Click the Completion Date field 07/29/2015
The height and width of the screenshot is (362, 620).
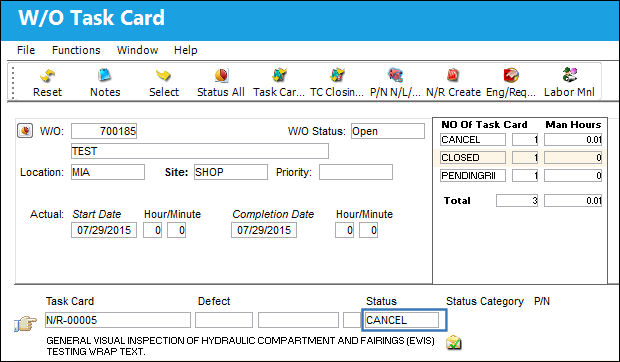click(x=264, y=230)
